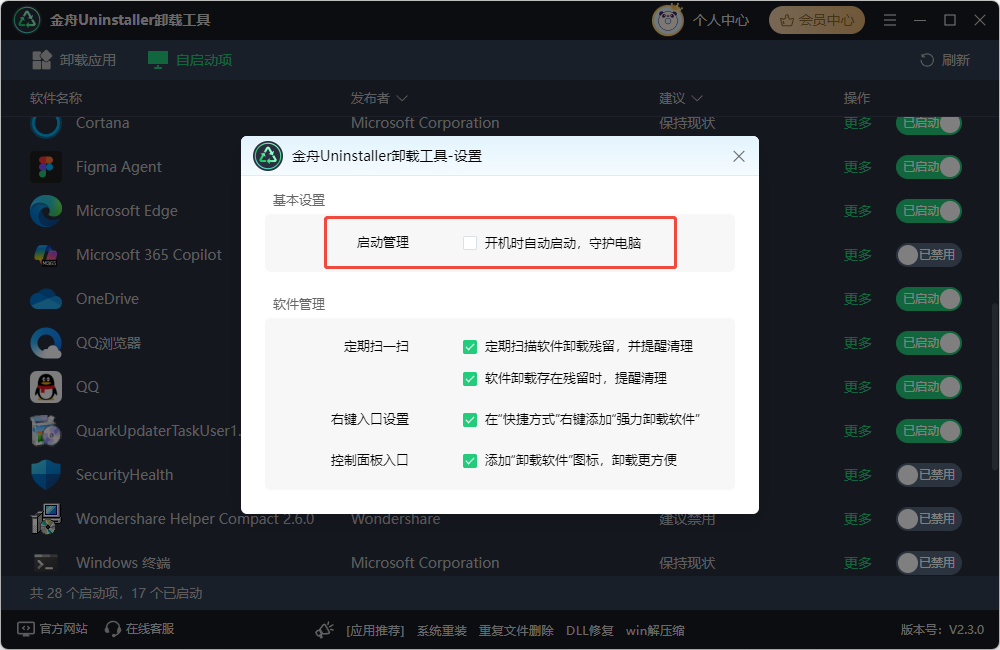1000x650 pixels.
Task: Open the DLL修复 link
Action: tap(589, 631)
